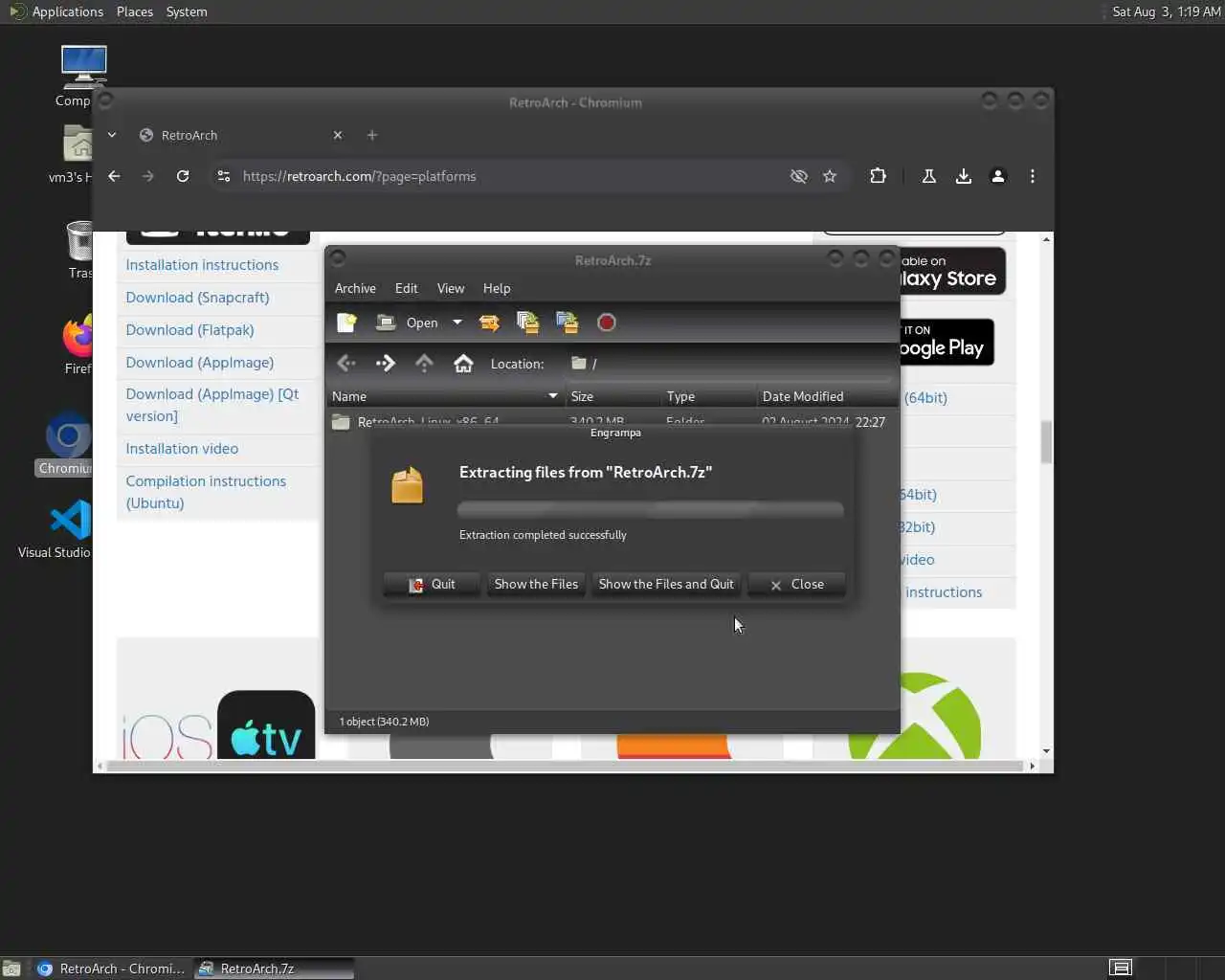Open the System menu in top panel
The width and height of the screenshot is (1225, 980).
click(187, 11)
